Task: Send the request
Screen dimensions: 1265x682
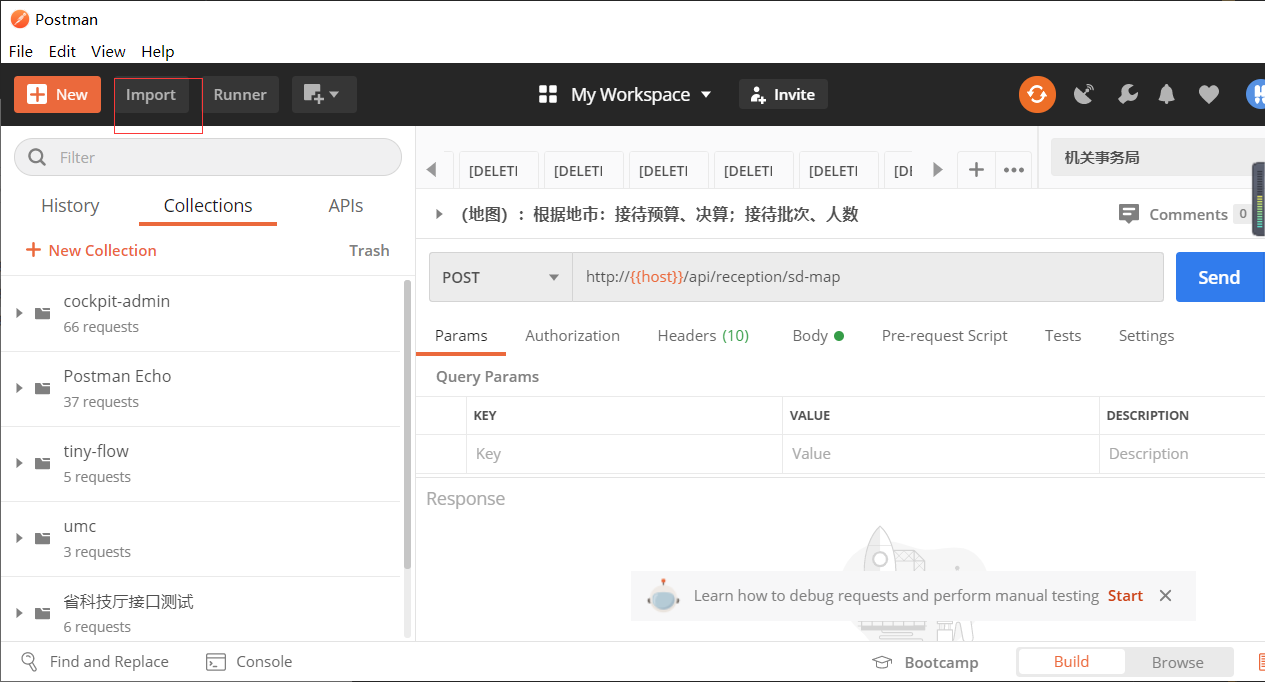Action: tap(1219, 277)
